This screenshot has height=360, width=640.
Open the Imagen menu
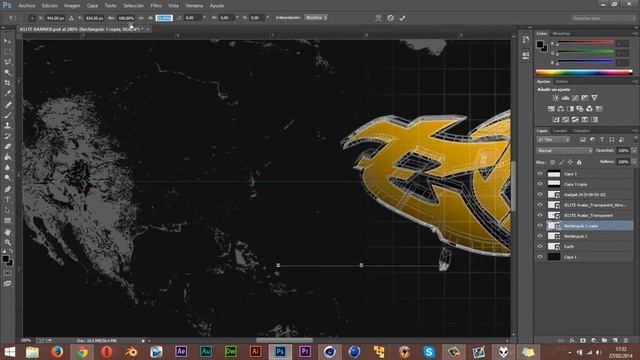[x=72, y=6]
